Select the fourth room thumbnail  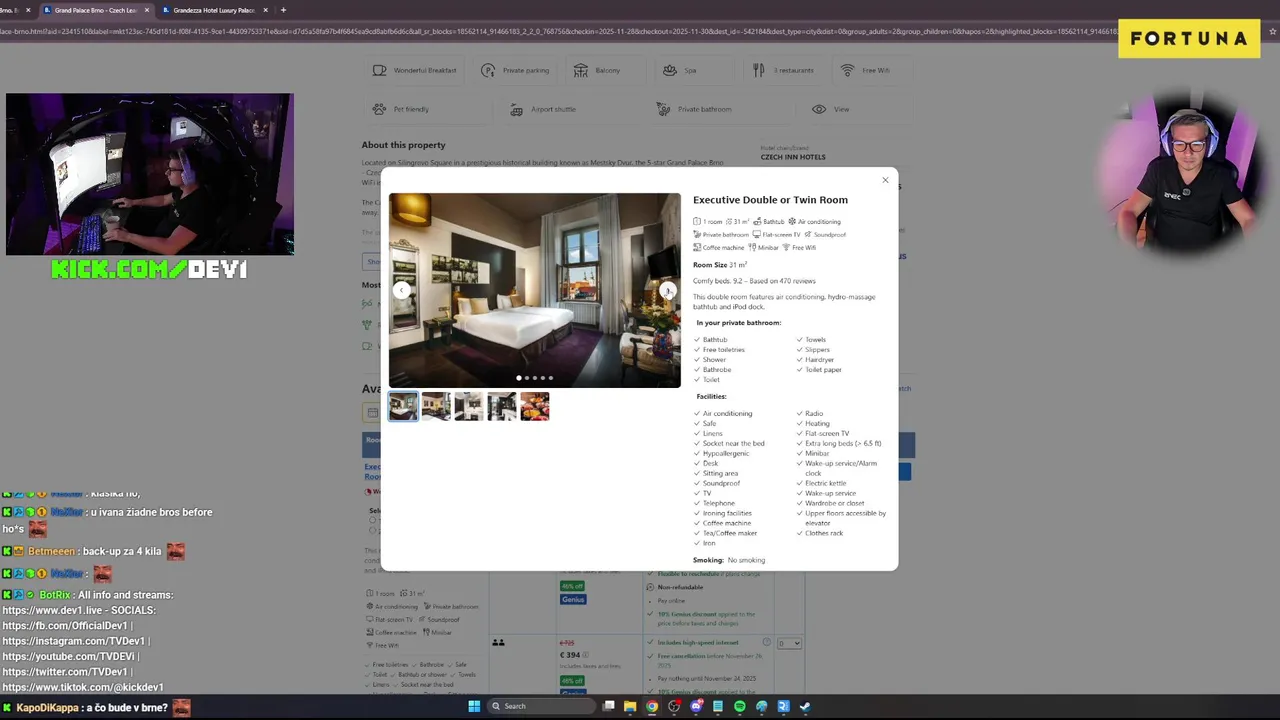coord(502,406)
